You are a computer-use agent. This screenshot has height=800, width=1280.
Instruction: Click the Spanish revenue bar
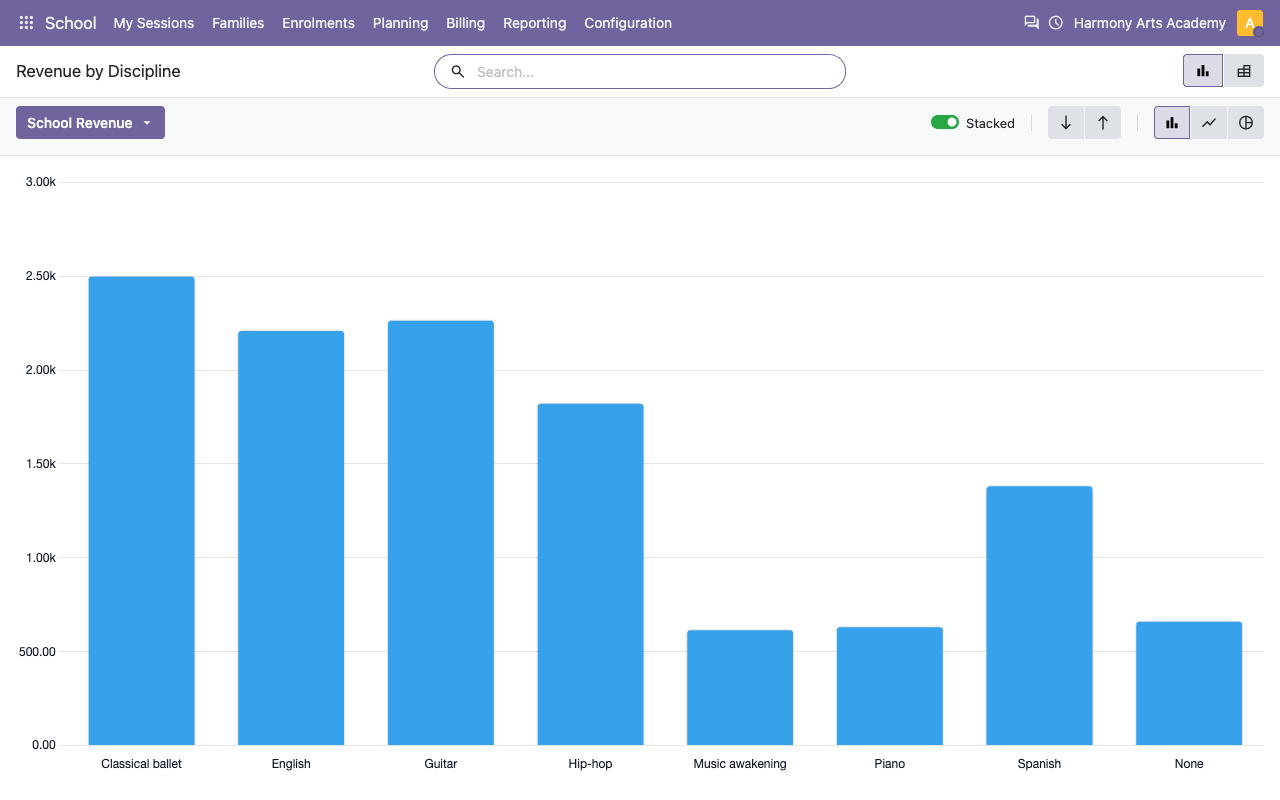tap(1039, 616)
